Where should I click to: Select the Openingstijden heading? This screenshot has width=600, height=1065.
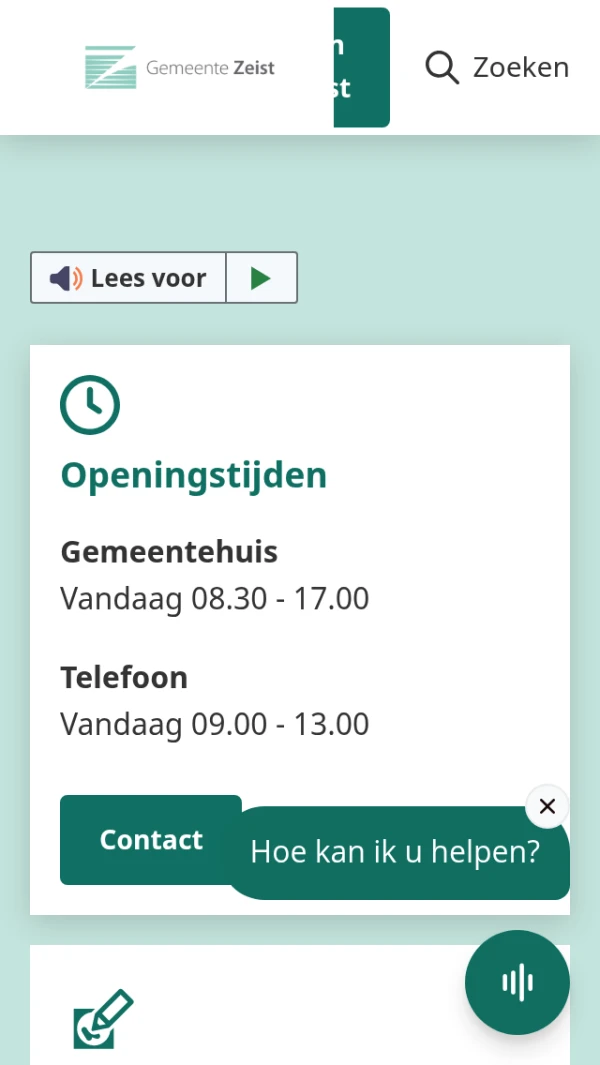click(194, 475)
